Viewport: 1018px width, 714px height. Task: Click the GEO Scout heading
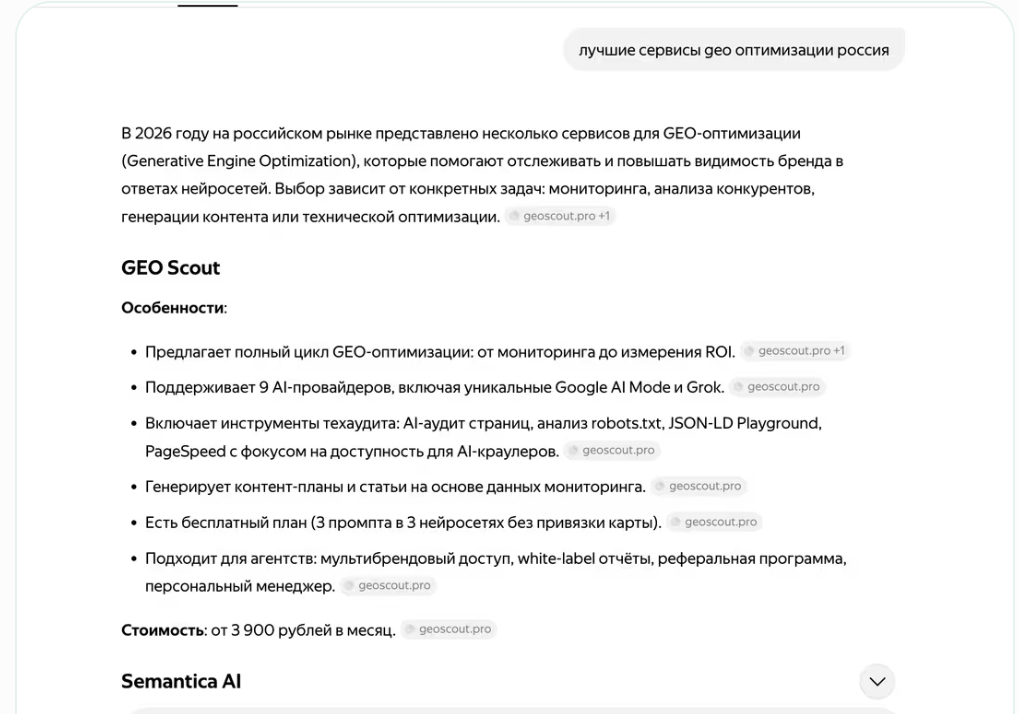170,268
